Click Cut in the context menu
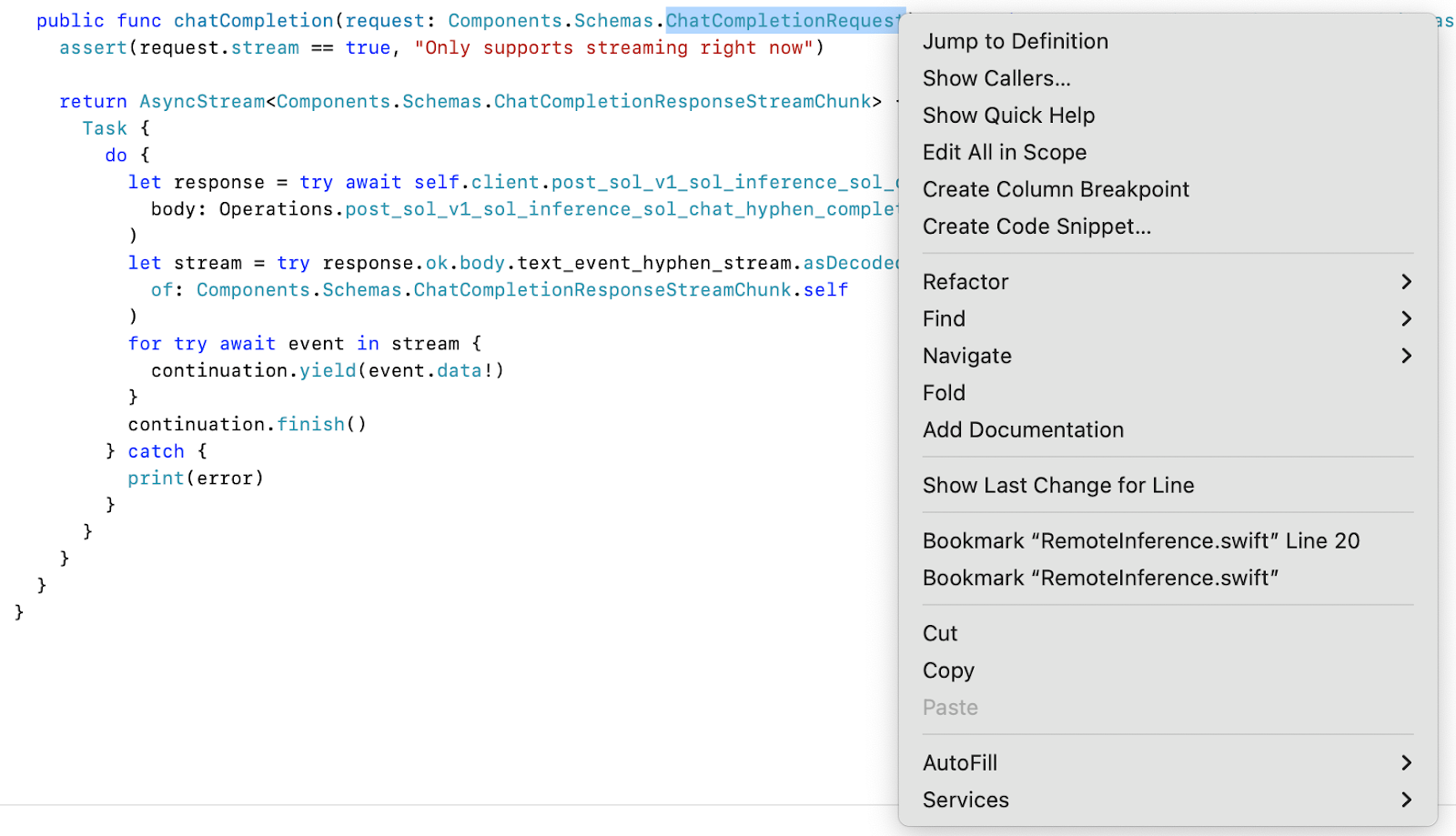Screen dimensions: 1456x836 (x=940, y=634)
